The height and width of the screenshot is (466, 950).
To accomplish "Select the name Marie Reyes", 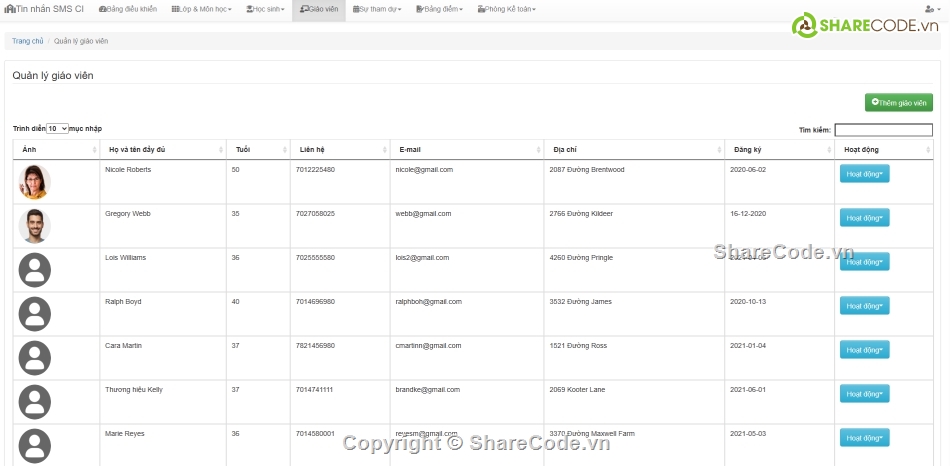I will pos(125,434).
